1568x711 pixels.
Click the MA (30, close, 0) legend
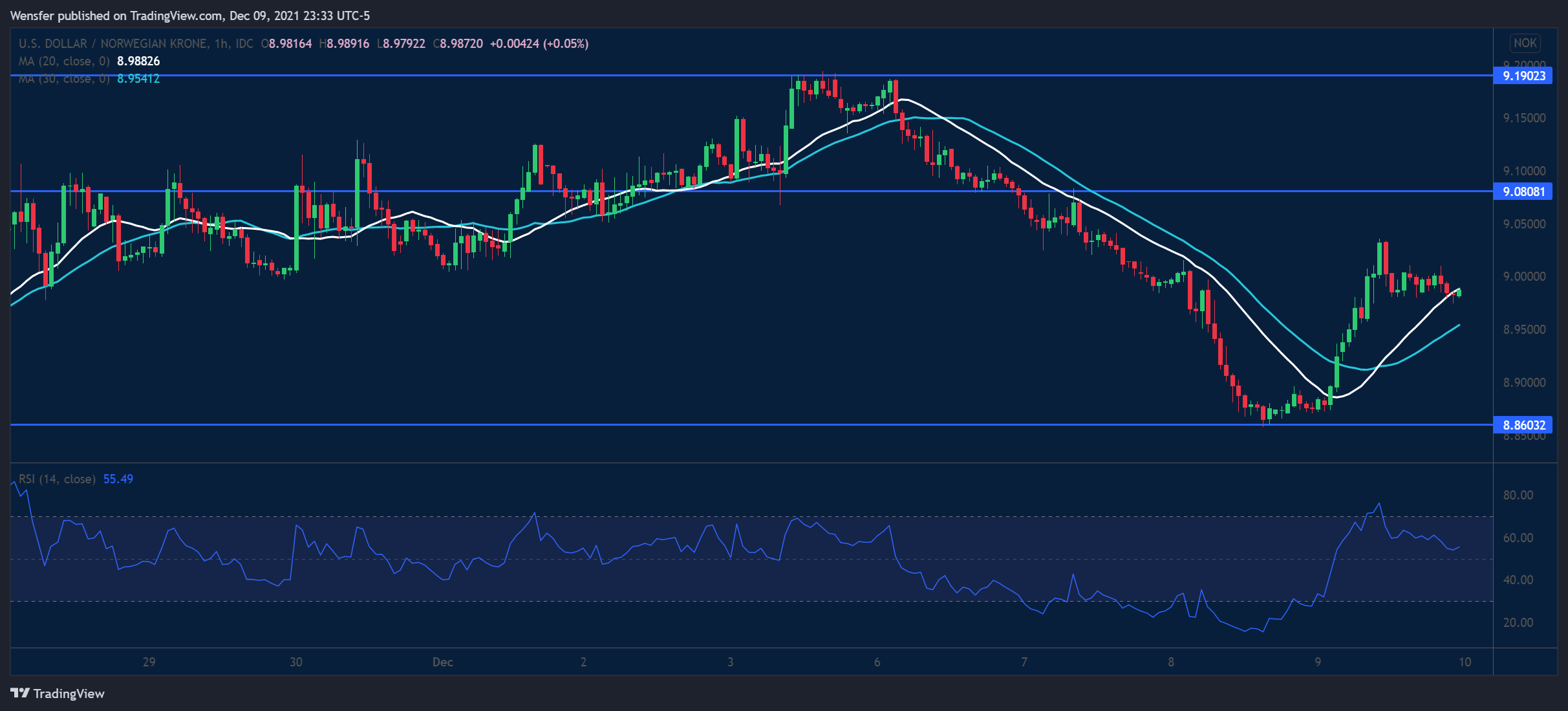pyautogui.click(x=64, y=79)
